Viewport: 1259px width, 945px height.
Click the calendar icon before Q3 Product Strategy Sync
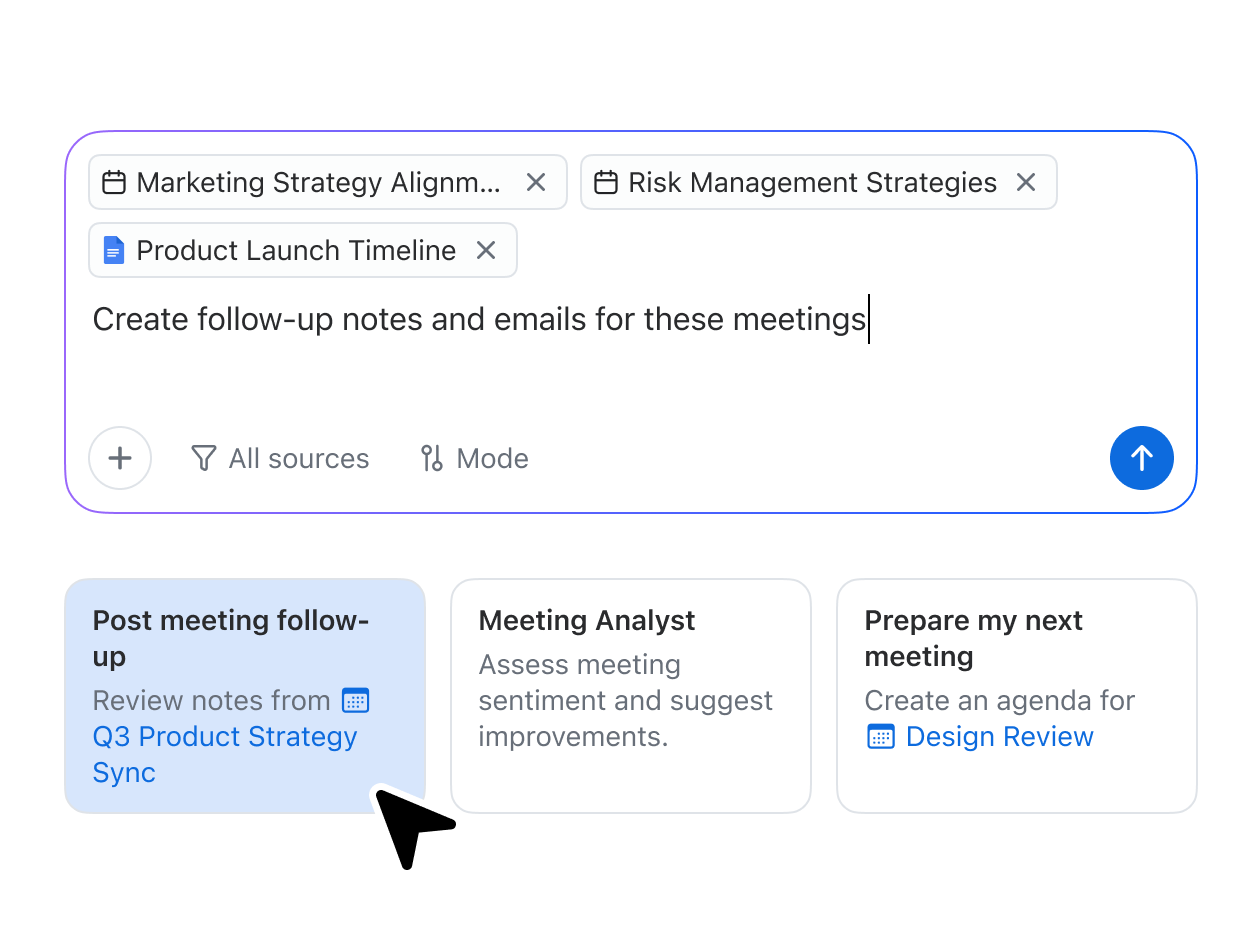[357, 701]
